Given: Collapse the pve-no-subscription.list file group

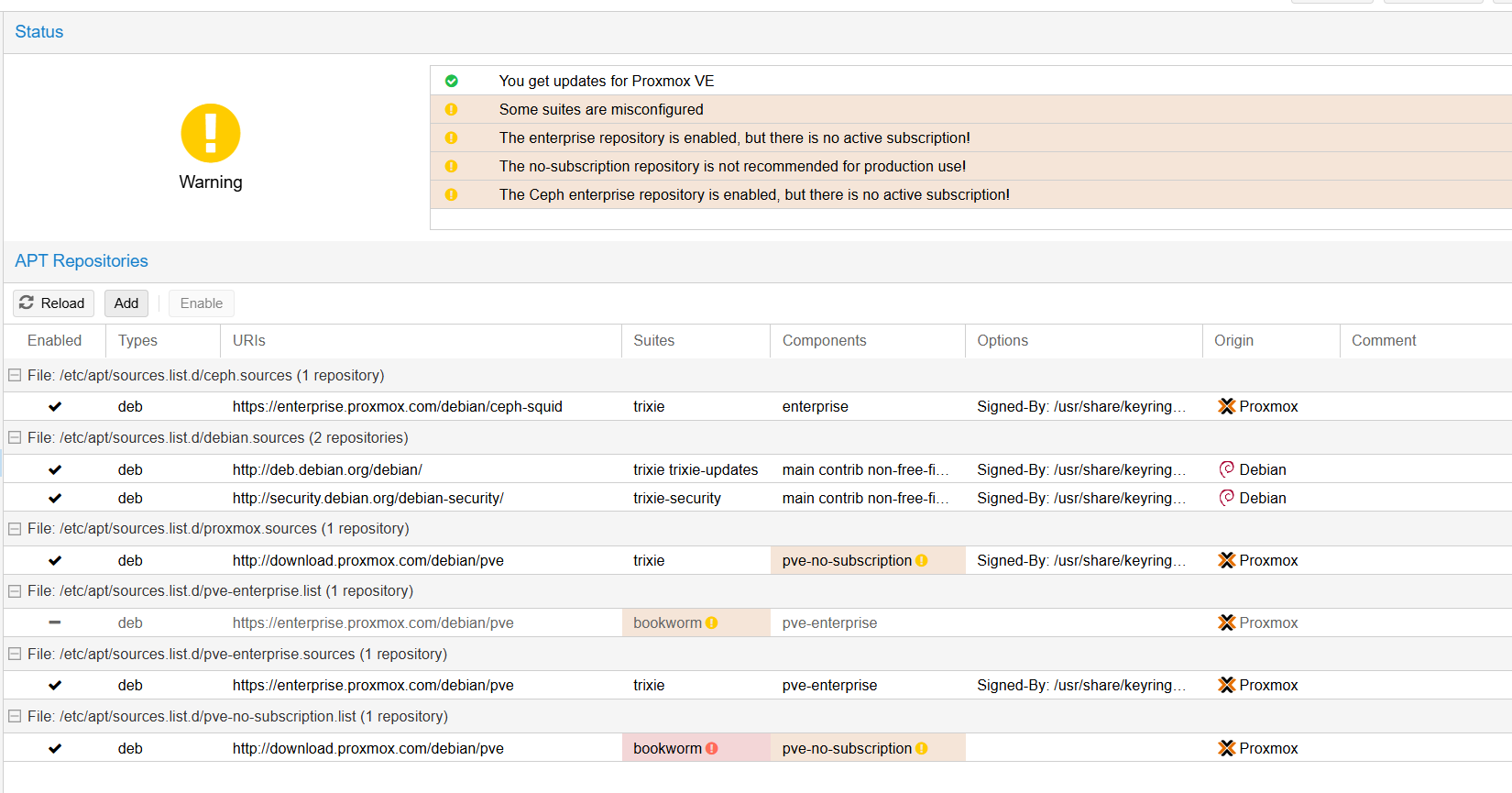Looking at the screenshot, I should click(x=15, y=716).
